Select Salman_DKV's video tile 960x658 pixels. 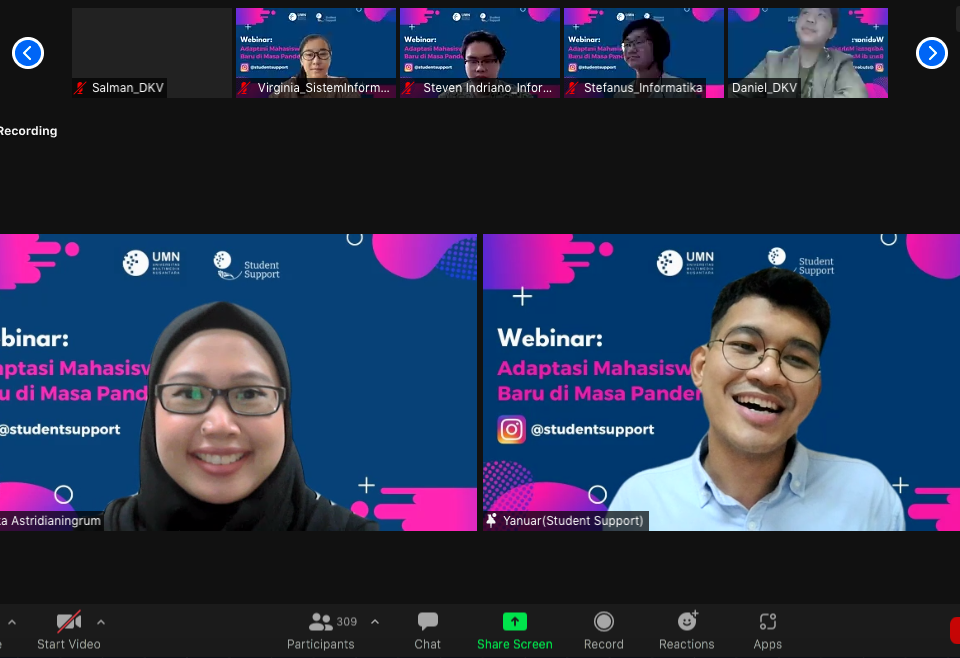(x=152, y=52)
